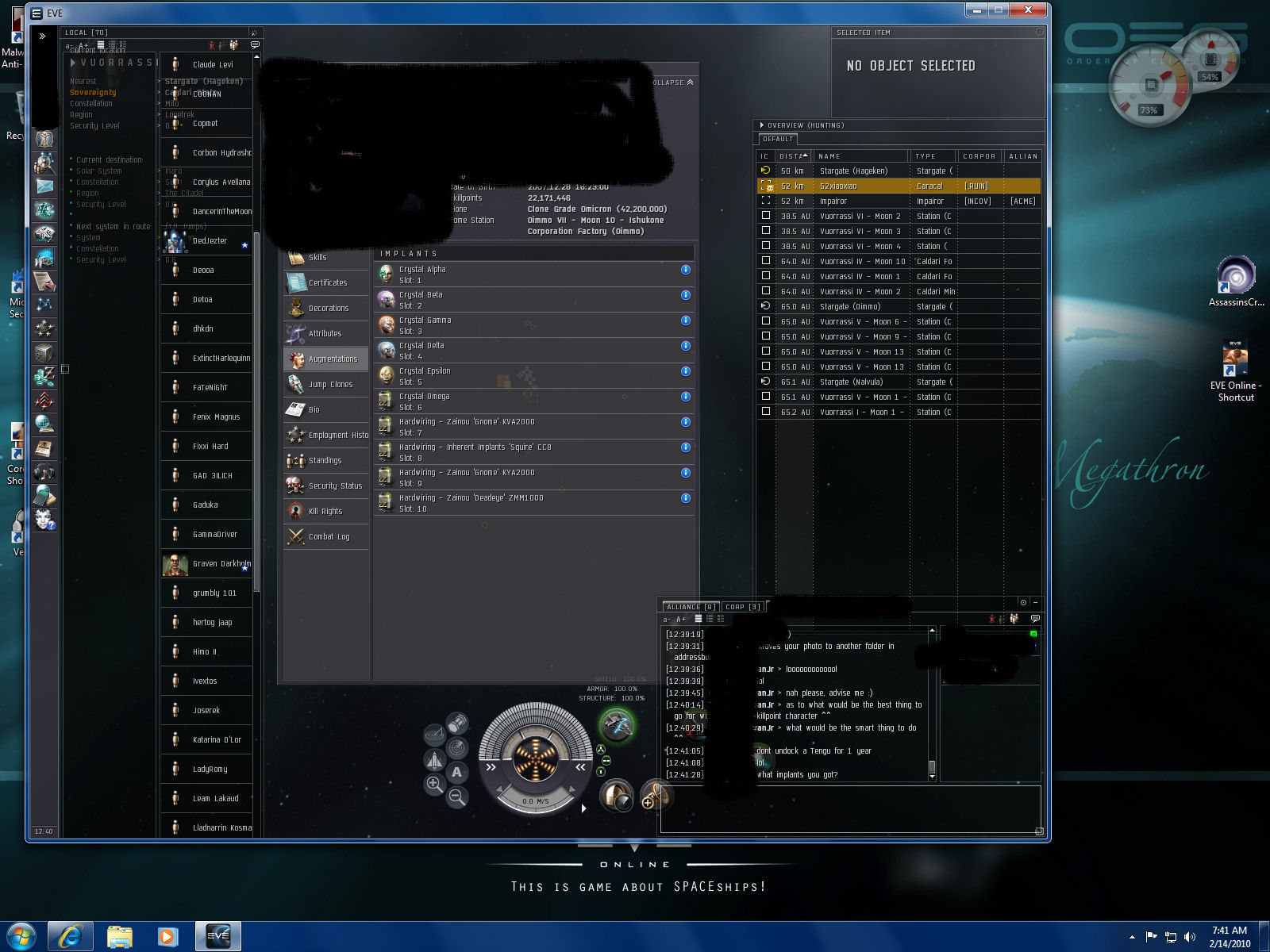Activate the green-glowing ship module
1270x952 pixels.
617,725
